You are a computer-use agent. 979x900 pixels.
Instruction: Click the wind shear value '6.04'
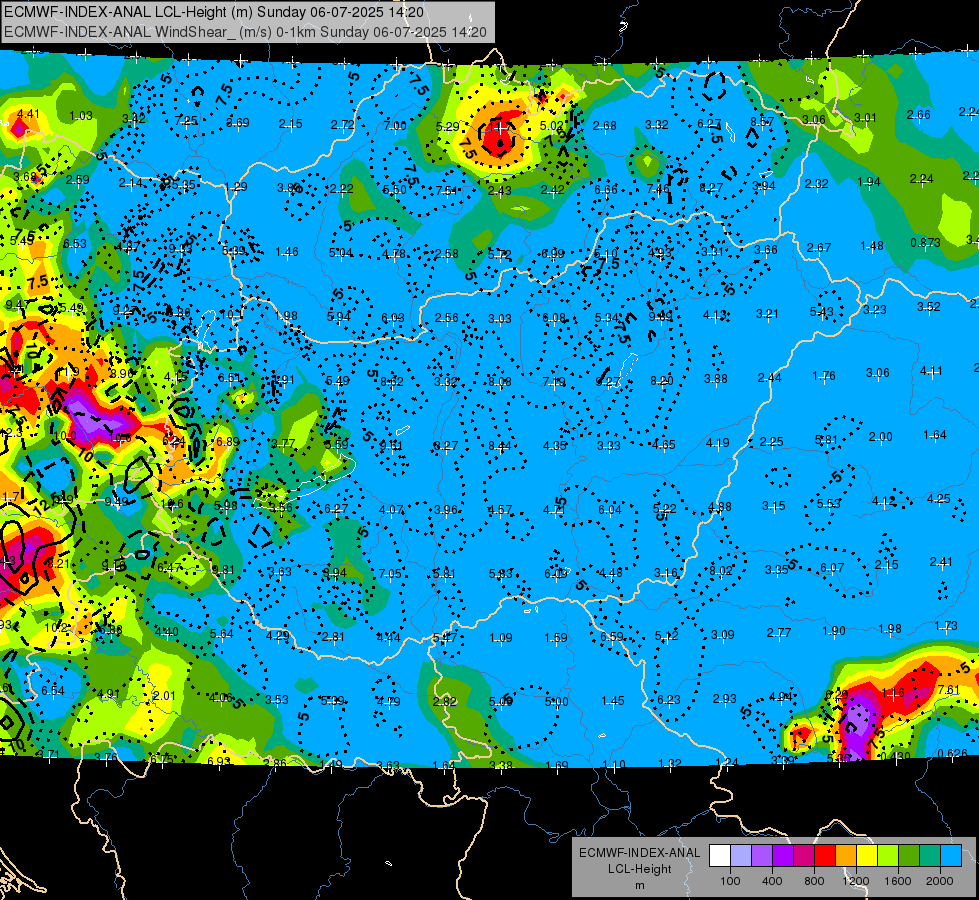[609, 510]
